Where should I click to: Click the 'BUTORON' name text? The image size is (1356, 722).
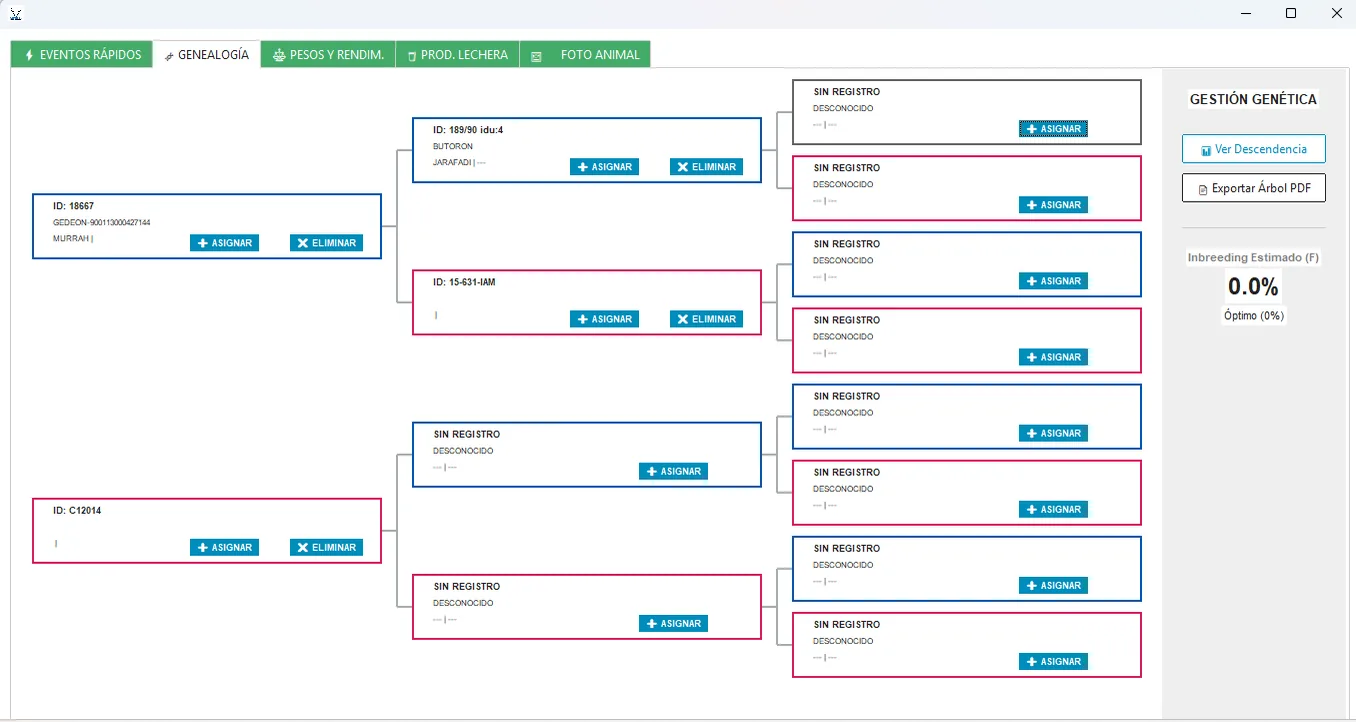click(x=453, y=146)
